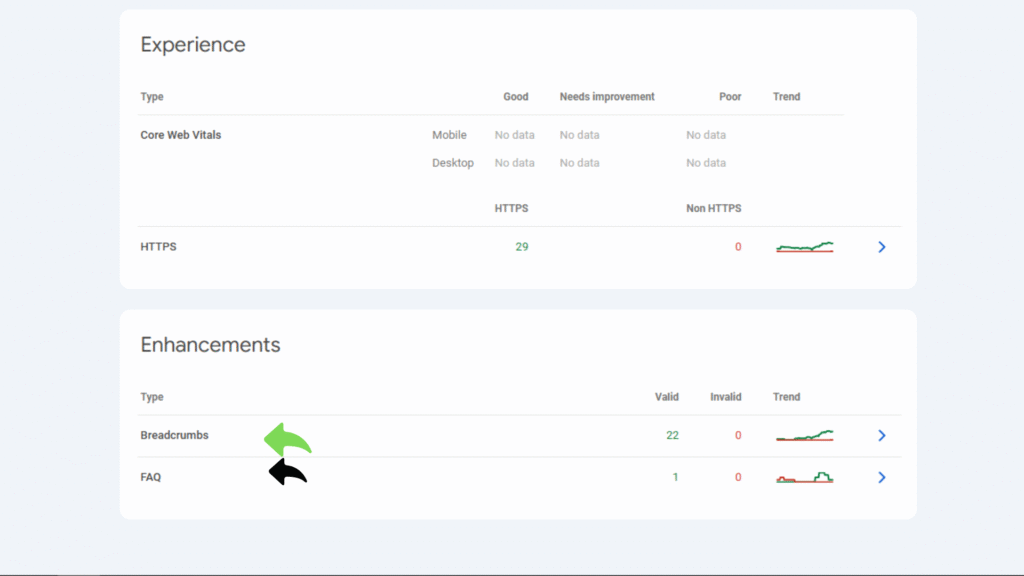Select the Breadcrumbs enhancement row label
The image size is (1024, 576).
coord(174,435)
